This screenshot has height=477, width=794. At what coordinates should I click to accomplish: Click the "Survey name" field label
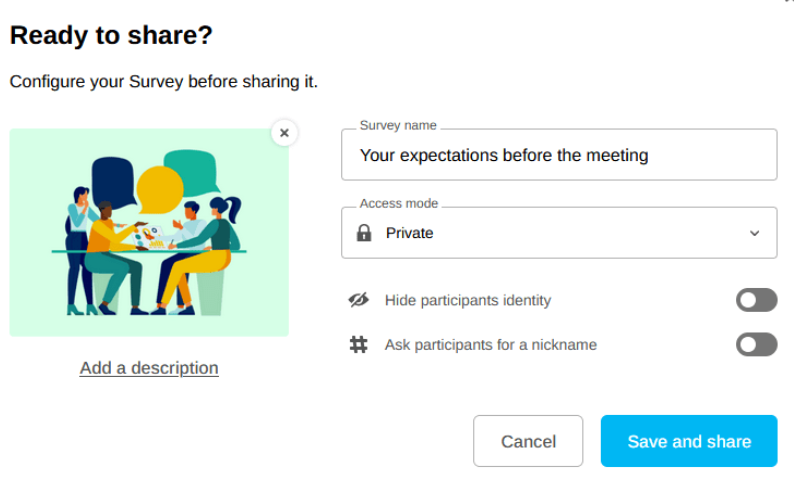[x=398, y=125]
